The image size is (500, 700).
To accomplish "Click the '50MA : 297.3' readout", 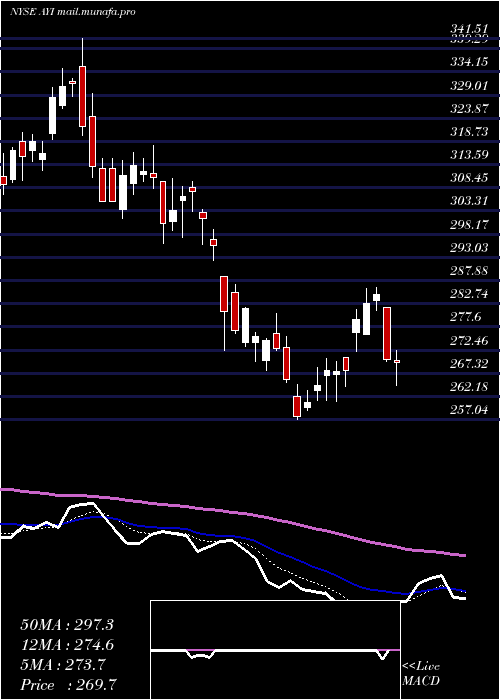I will (67, 625).
